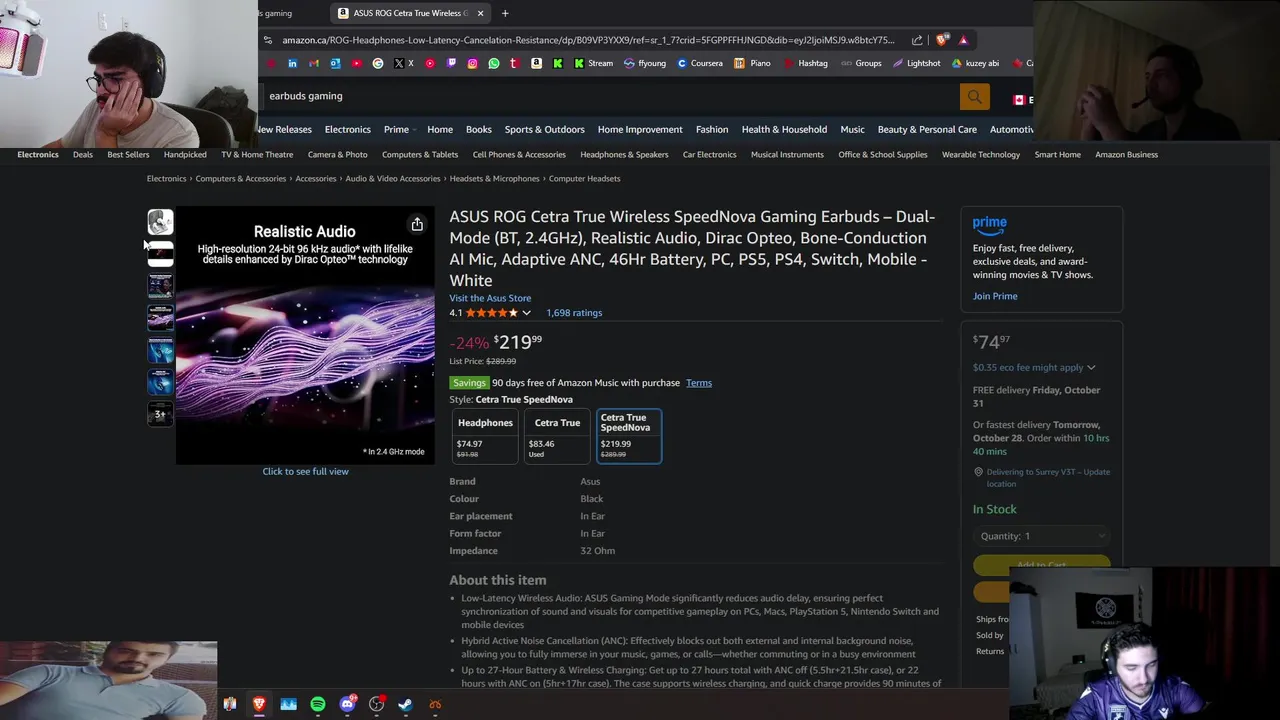Open the Outlook bookmark icon
The width and height of the screenshot is (1280, 720).
tap(335, 63)
